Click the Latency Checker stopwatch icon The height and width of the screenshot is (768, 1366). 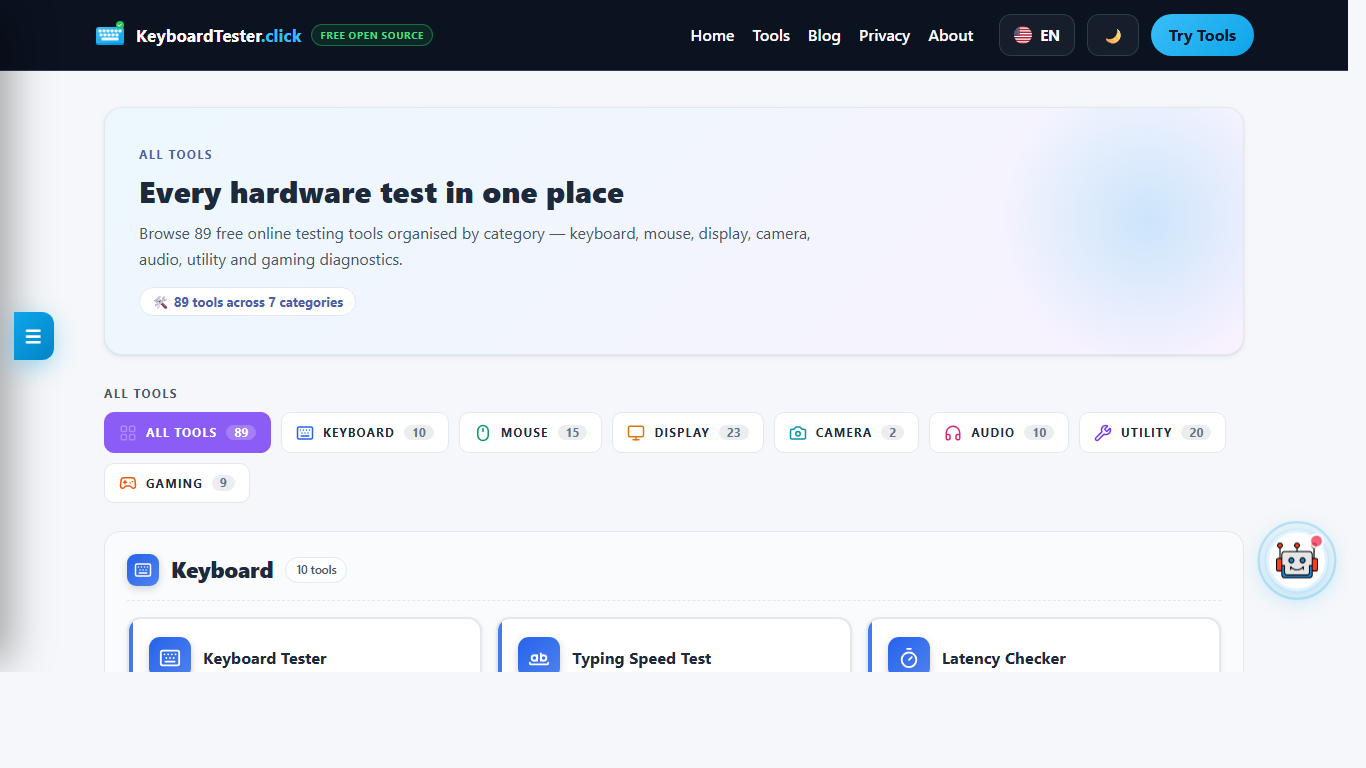coord(909,657)
